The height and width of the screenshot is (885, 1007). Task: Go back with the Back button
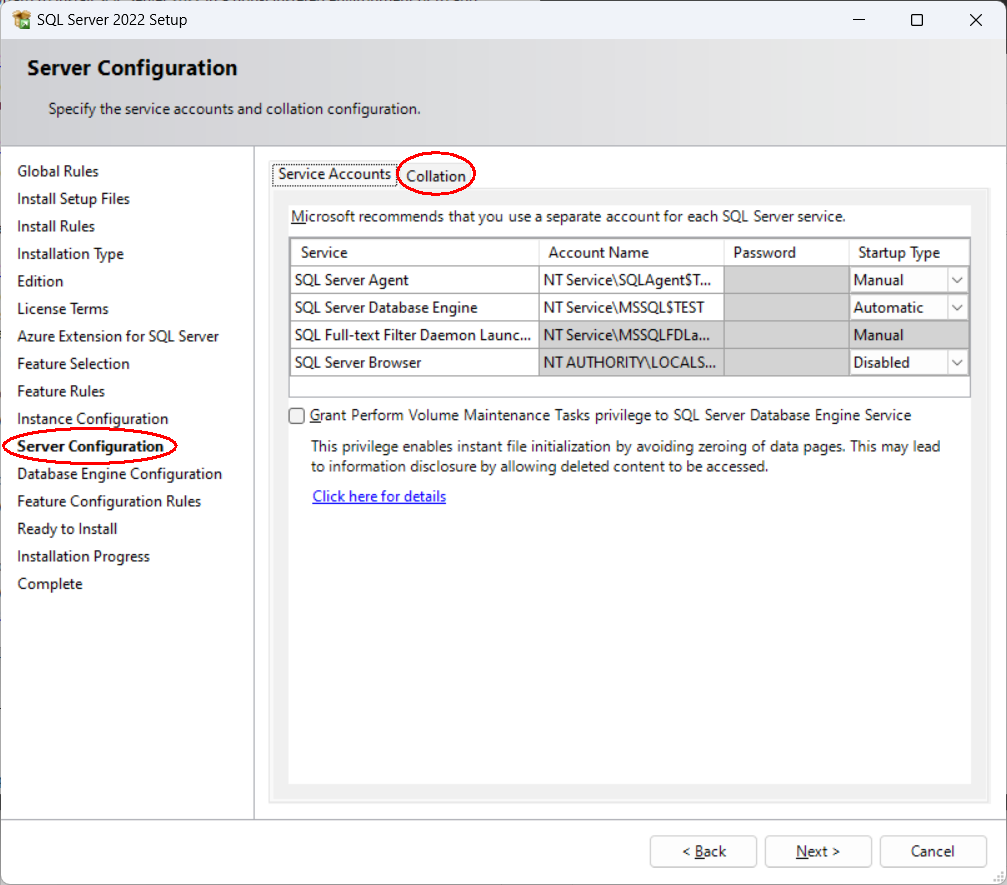click(x=703, y=851)
